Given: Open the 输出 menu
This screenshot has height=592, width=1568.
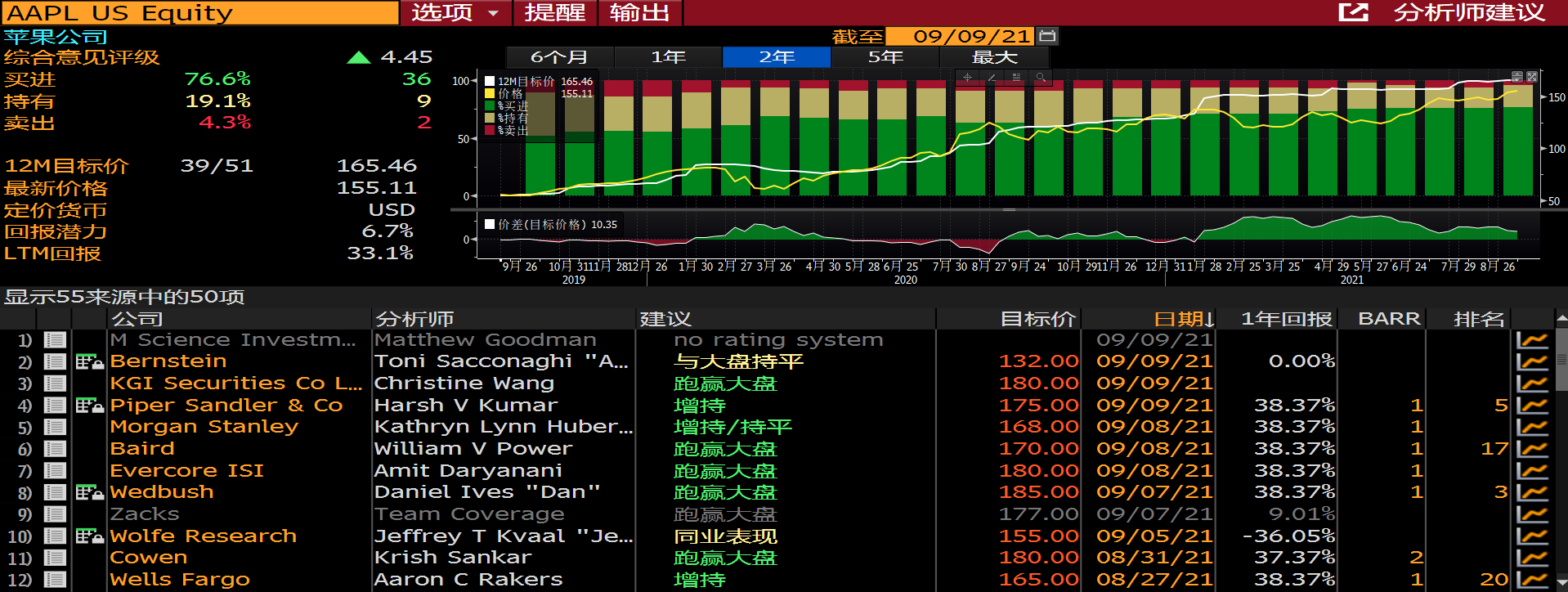Looking at the screenshot, I should tap(640, 12).
